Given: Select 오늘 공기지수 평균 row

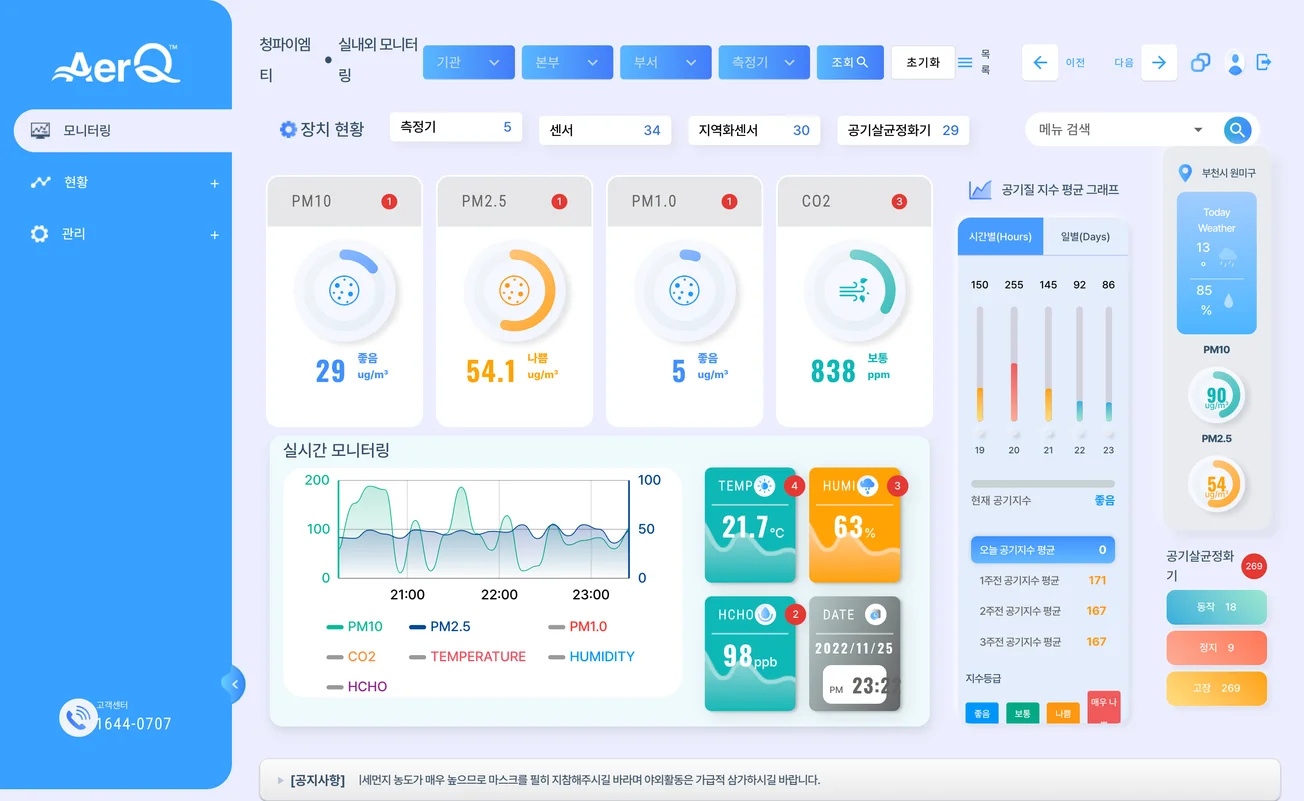Looking at the screenshot, I should [1043, 550].
